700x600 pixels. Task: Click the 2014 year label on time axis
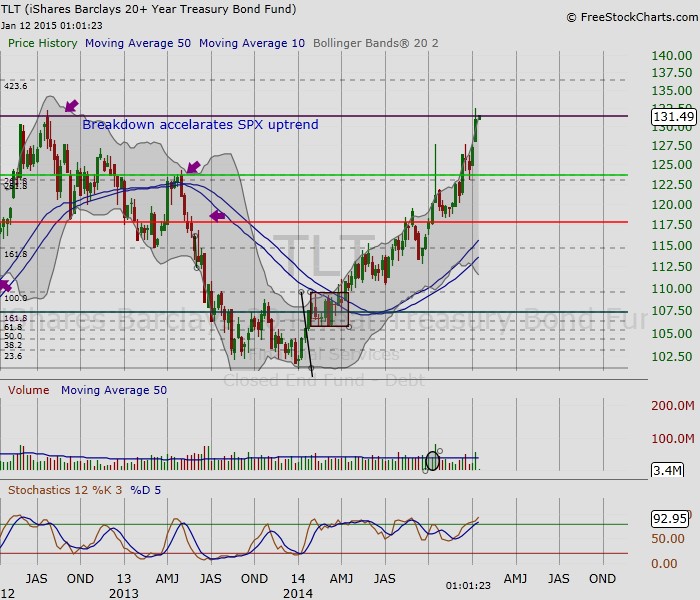click(x=298, y=594)
